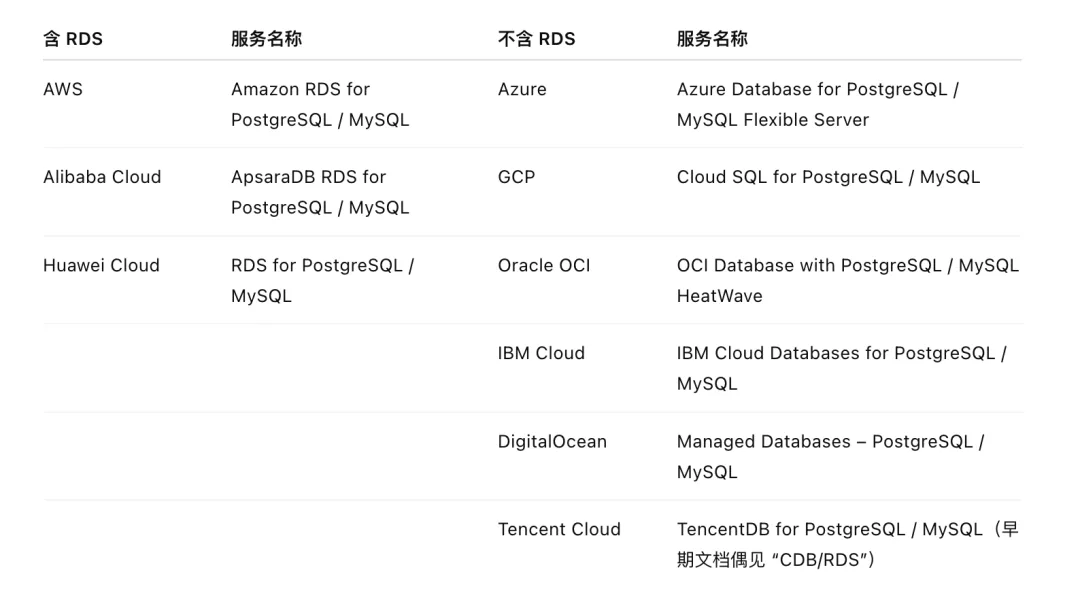
Task: Select the GCP provider cell
Action: click(517, 177)
